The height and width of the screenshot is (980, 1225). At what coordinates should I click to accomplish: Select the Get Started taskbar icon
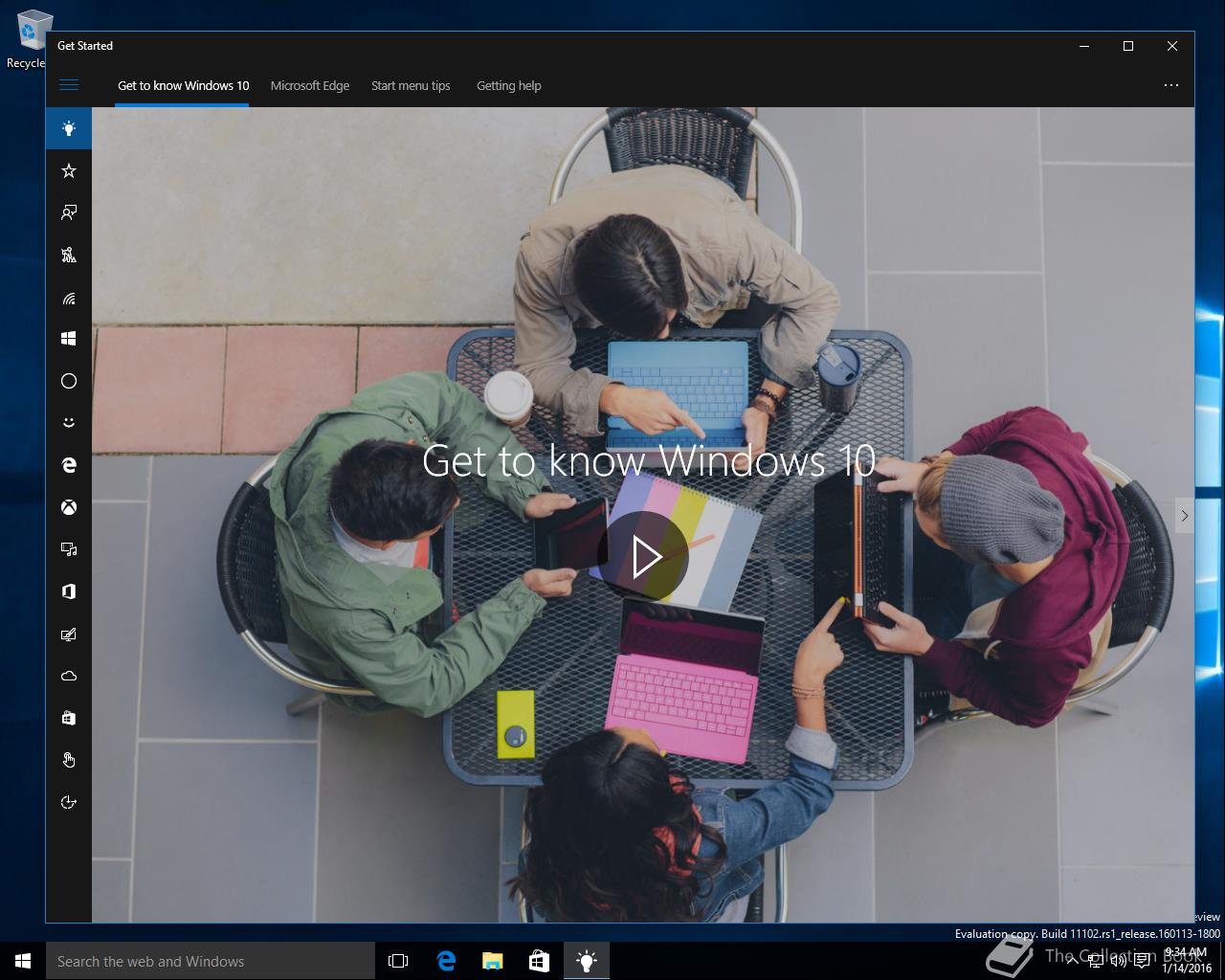[x=587, y=961]
